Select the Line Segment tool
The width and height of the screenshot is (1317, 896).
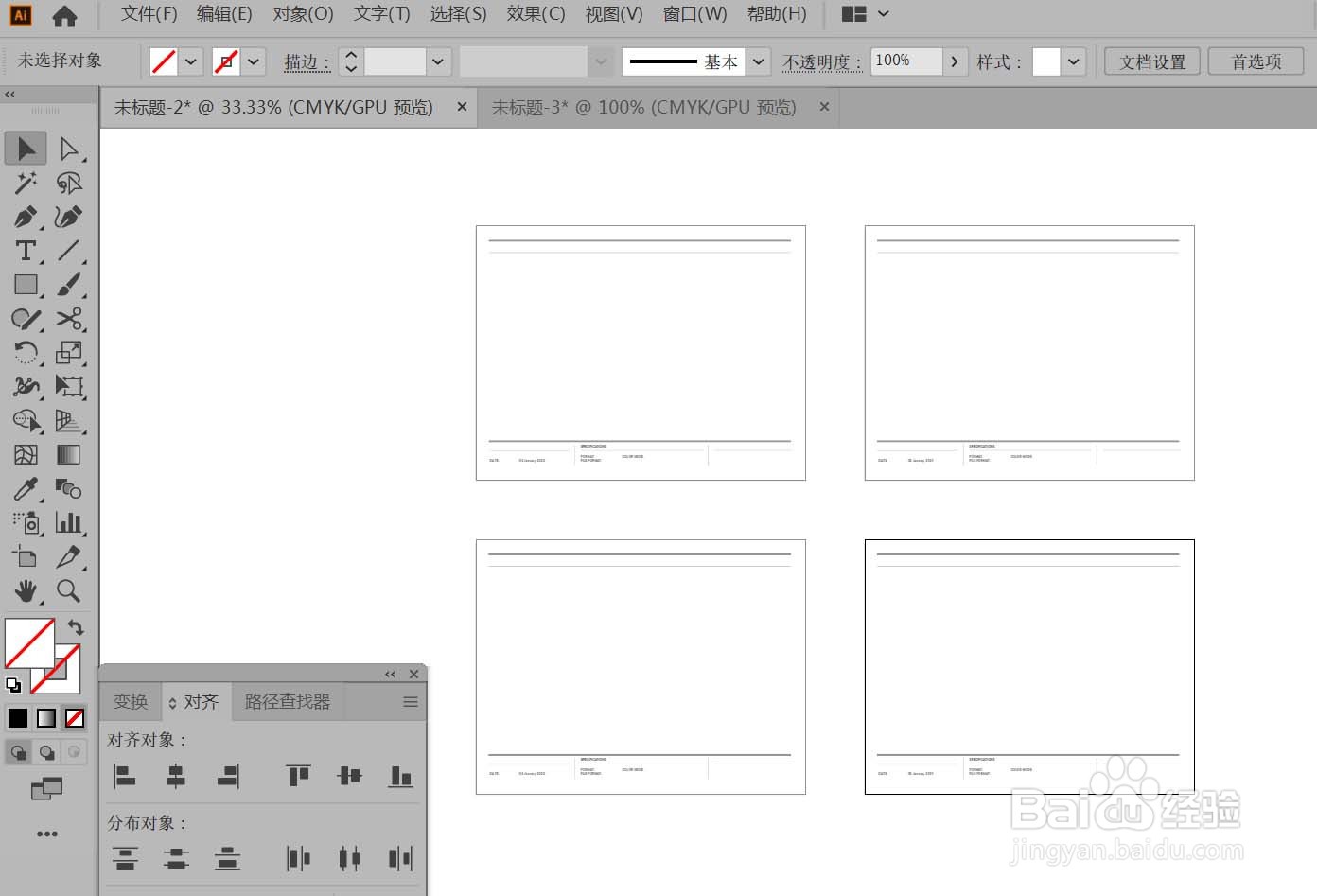click(x=69, y=251)
